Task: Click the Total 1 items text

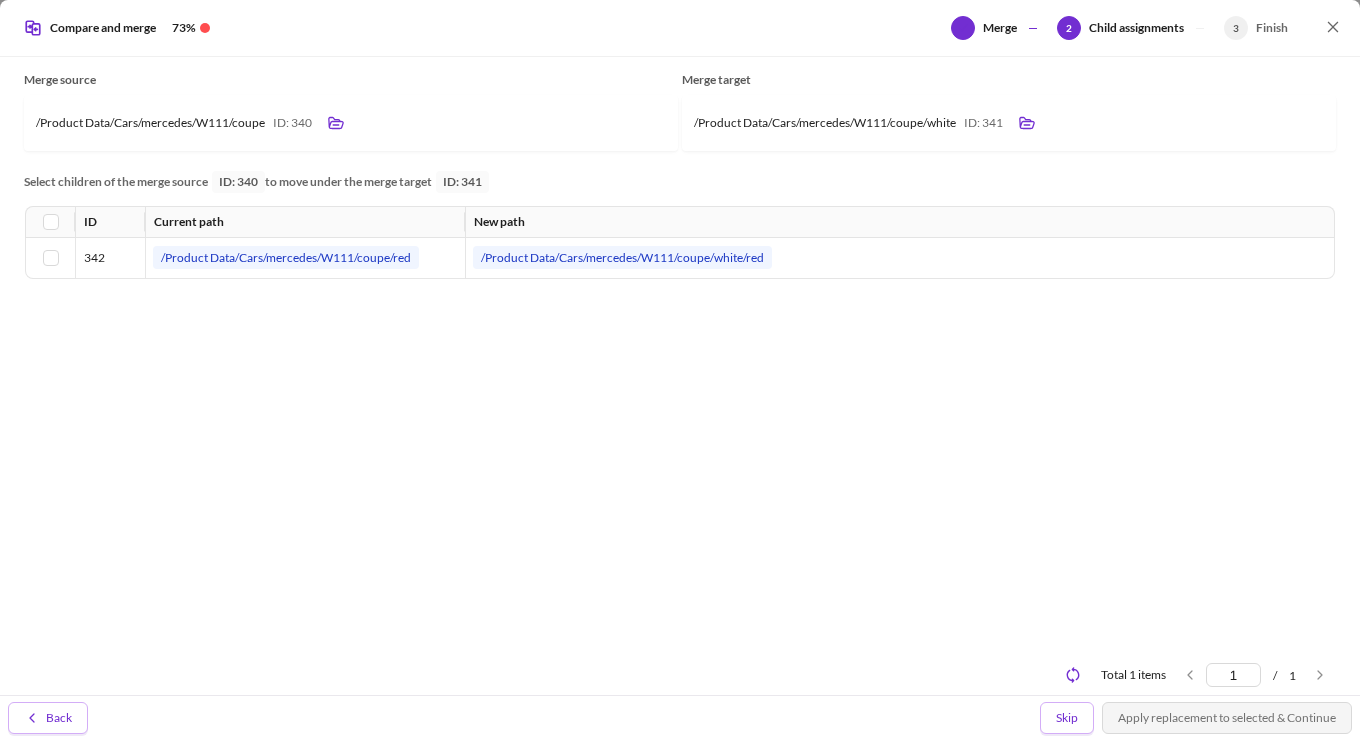Action: 1133,675
